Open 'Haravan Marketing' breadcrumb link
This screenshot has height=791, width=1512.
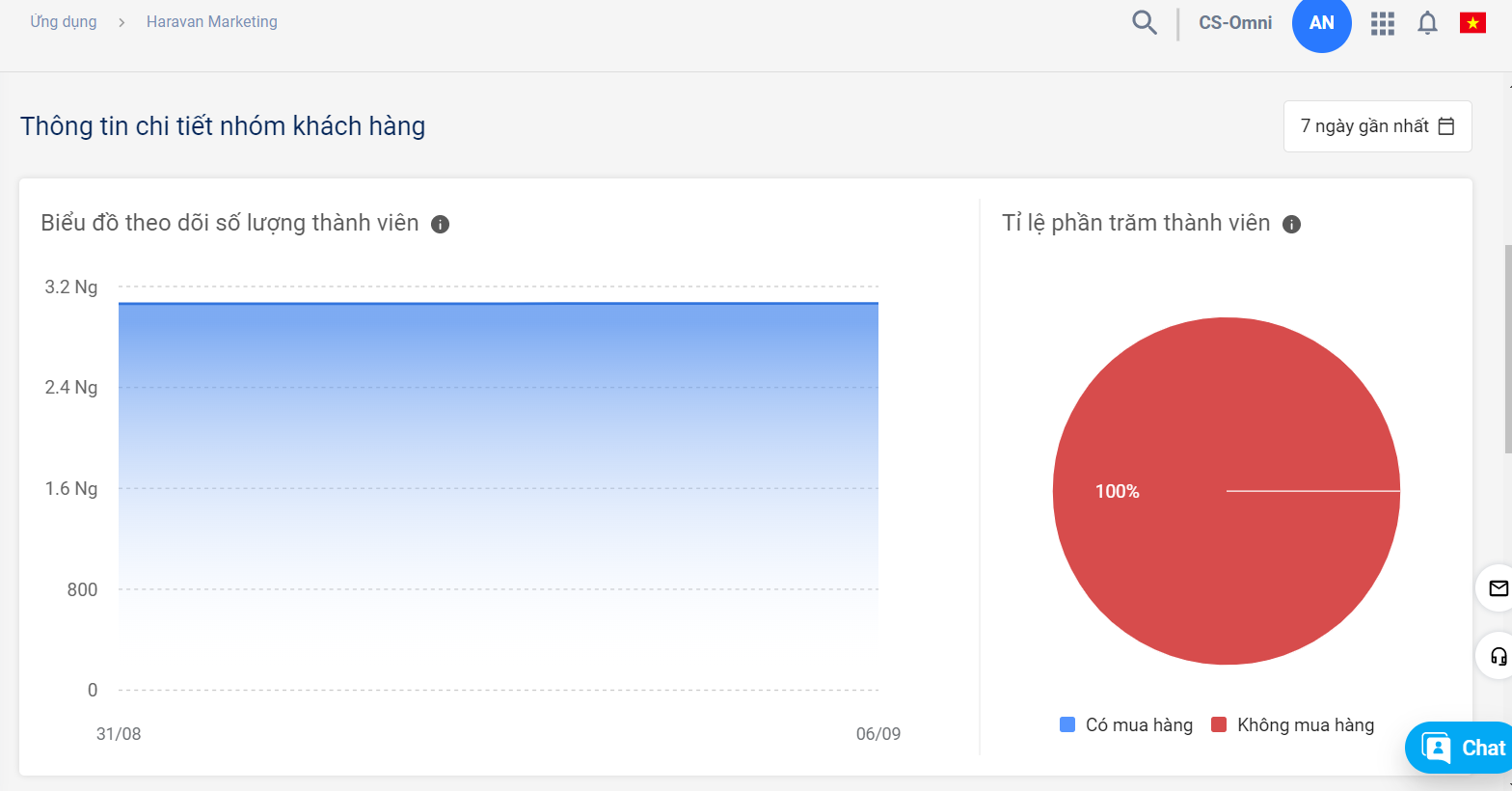211,21
